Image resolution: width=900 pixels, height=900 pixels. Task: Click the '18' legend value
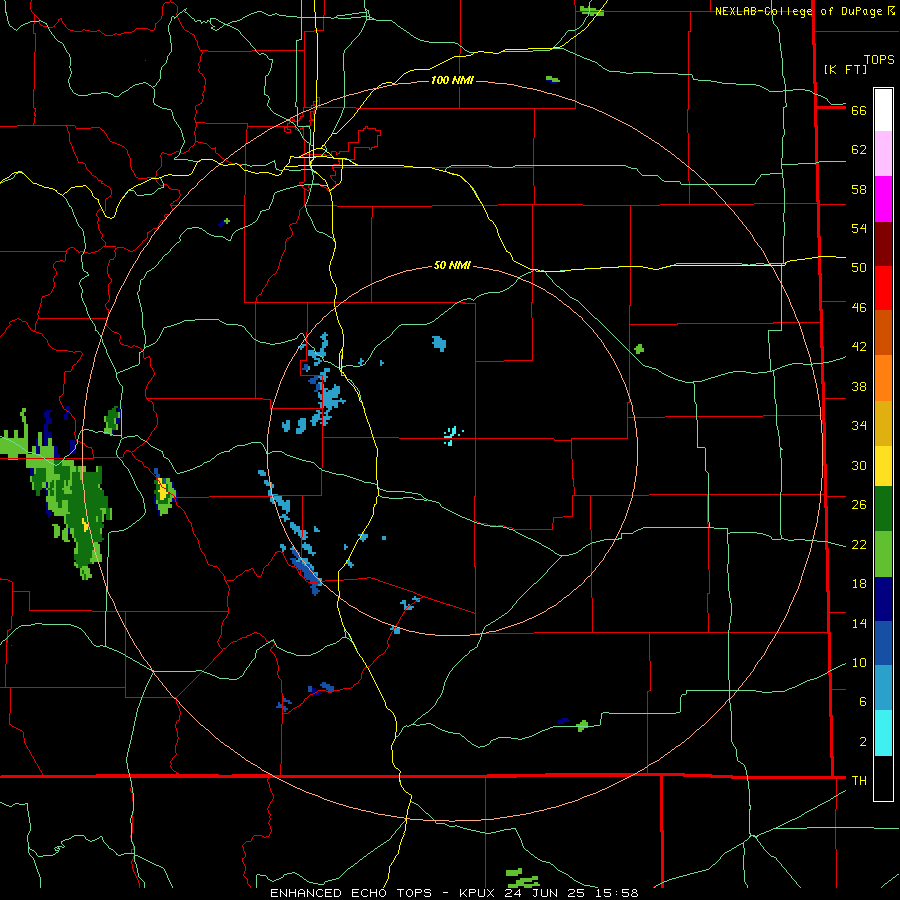click(859, 584)
